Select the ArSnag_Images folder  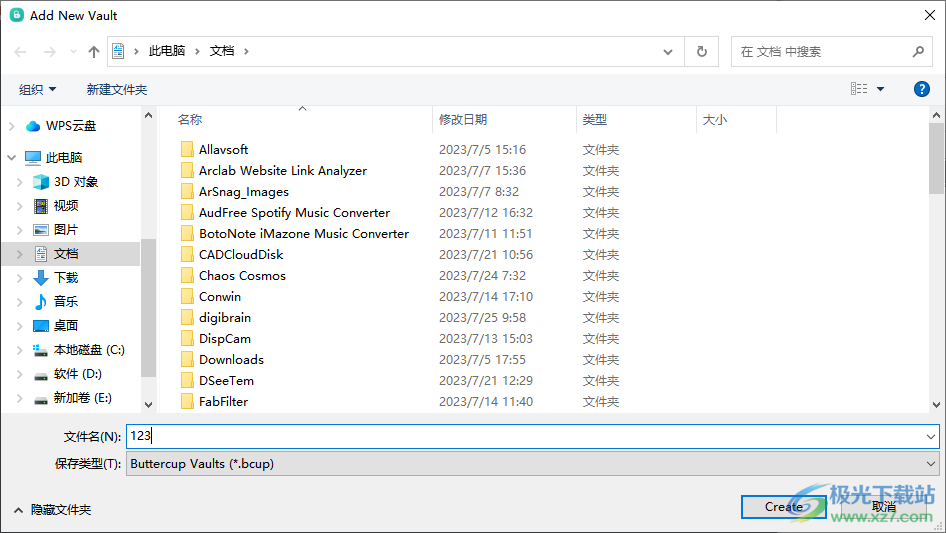click(244, 192)
